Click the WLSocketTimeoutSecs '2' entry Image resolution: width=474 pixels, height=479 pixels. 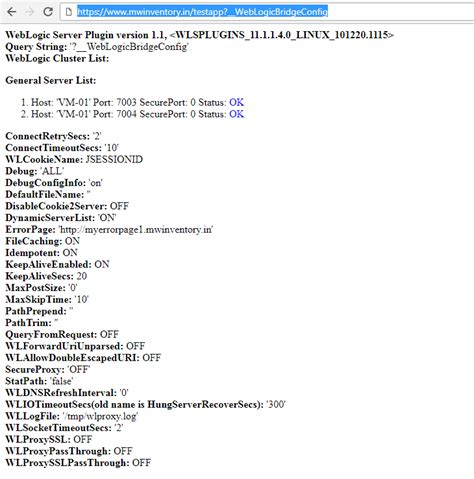click(64, 428)
